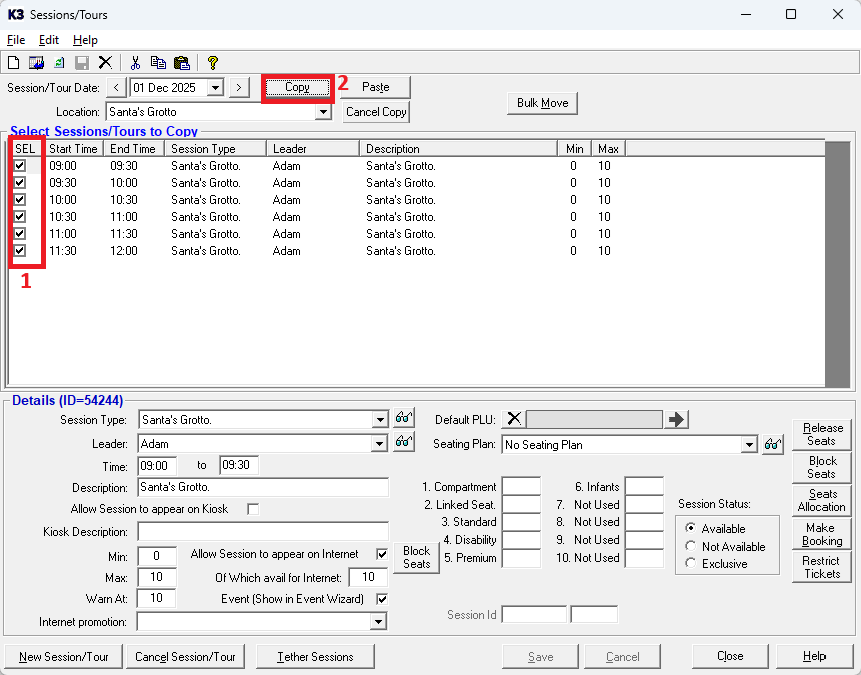This screenshot has width=861, height=675.
Task: Click the sessions list vertical scrollbar
Action: click(x=837, y=264)
